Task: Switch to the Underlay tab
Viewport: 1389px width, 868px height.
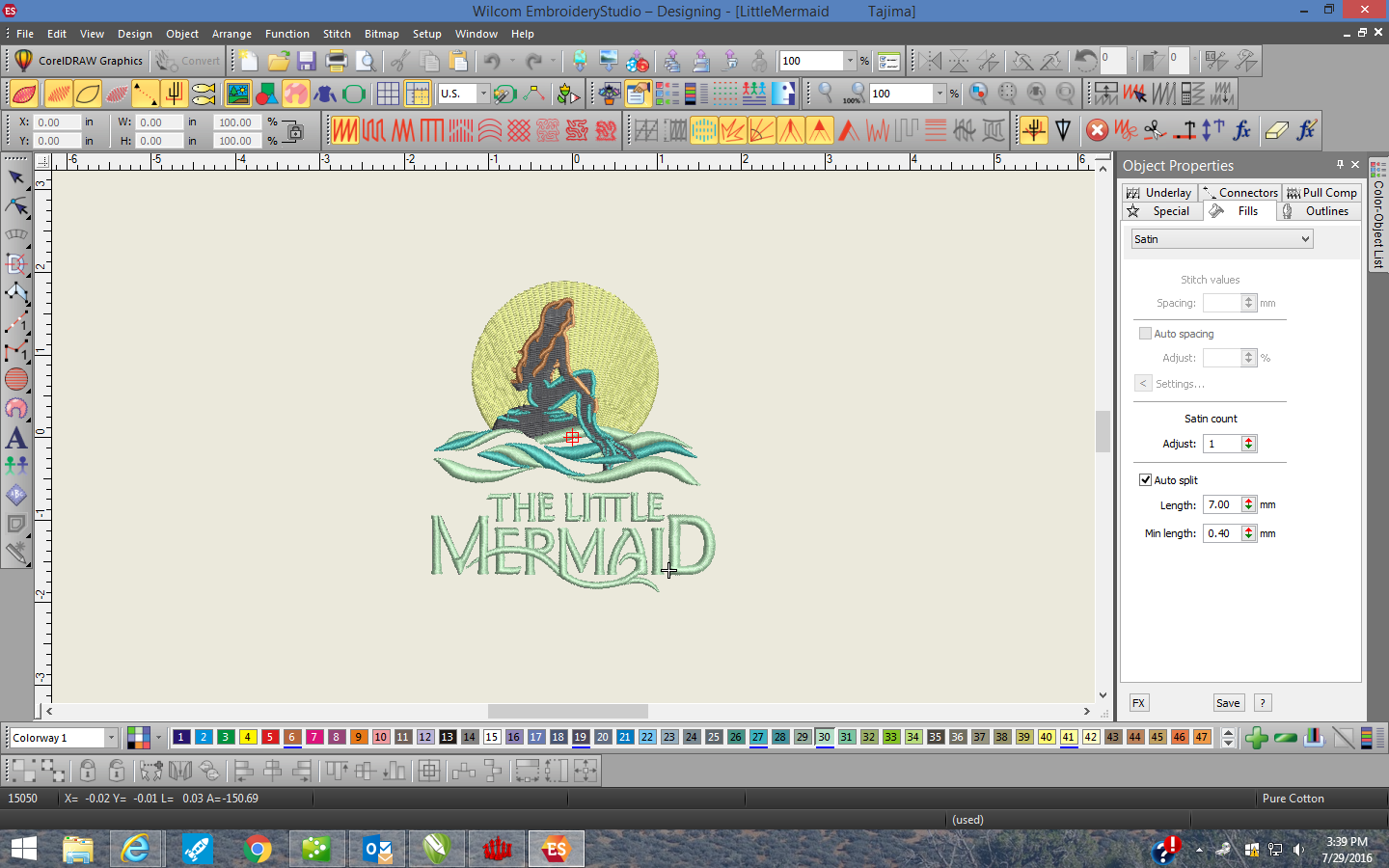Action: click(x=1159, y=193)
